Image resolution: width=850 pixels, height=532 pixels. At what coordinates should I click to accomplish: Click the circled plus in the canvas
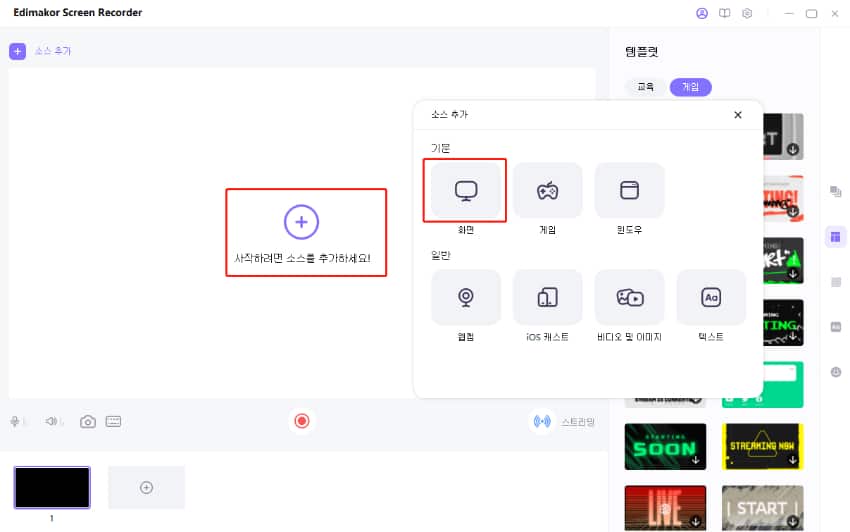(301, 222)
